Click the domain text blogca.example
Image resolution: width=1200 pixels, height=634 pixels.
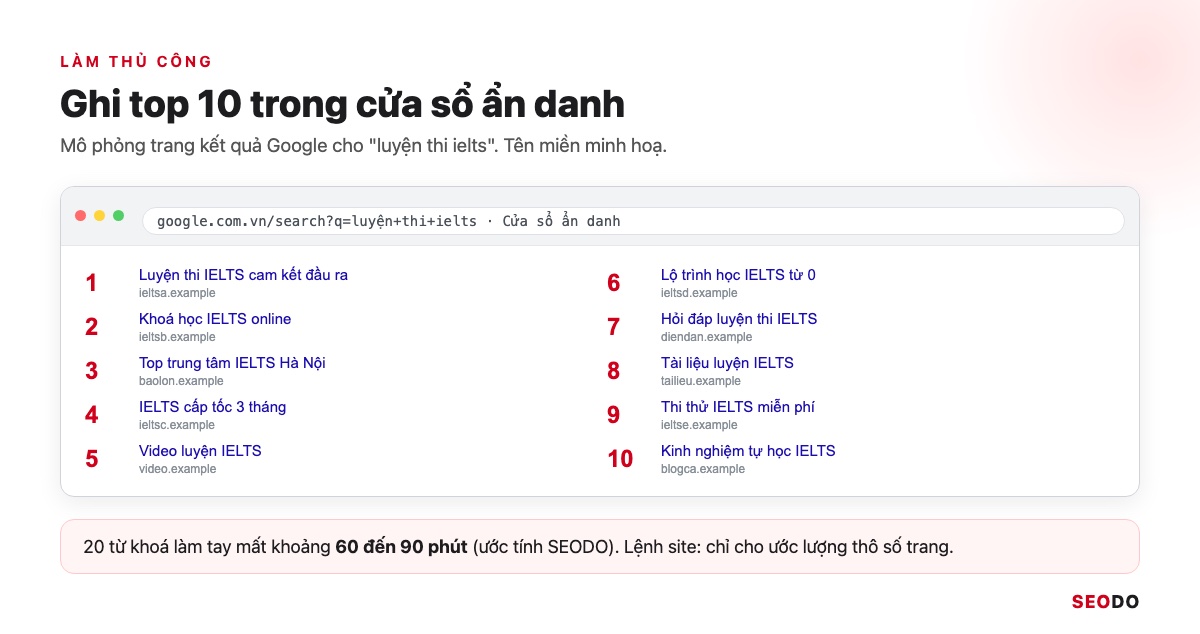coord(703,469)
